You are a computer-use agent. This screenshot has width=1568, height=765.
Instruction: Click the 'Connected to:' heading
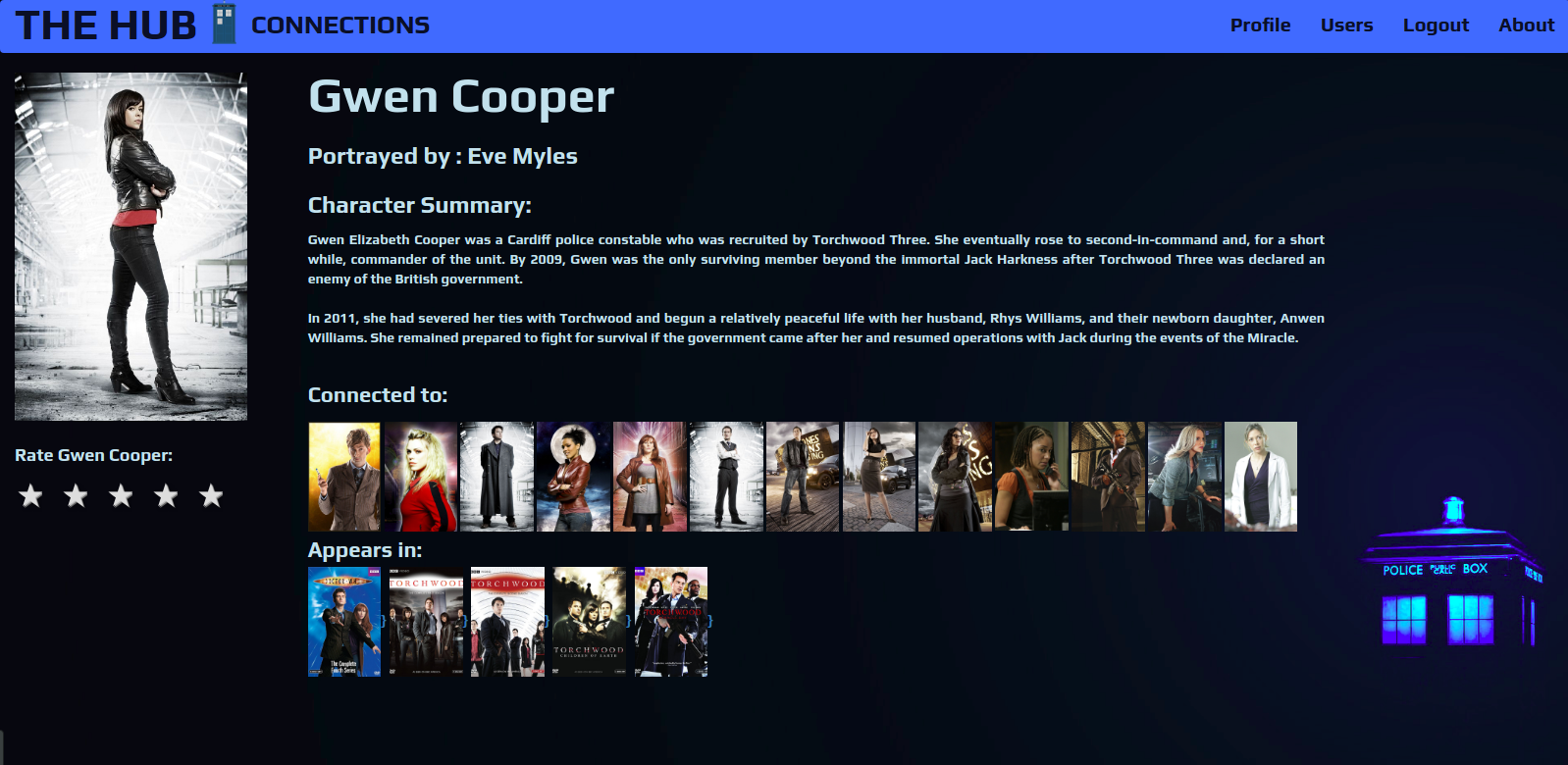click(x=378, y=395)
